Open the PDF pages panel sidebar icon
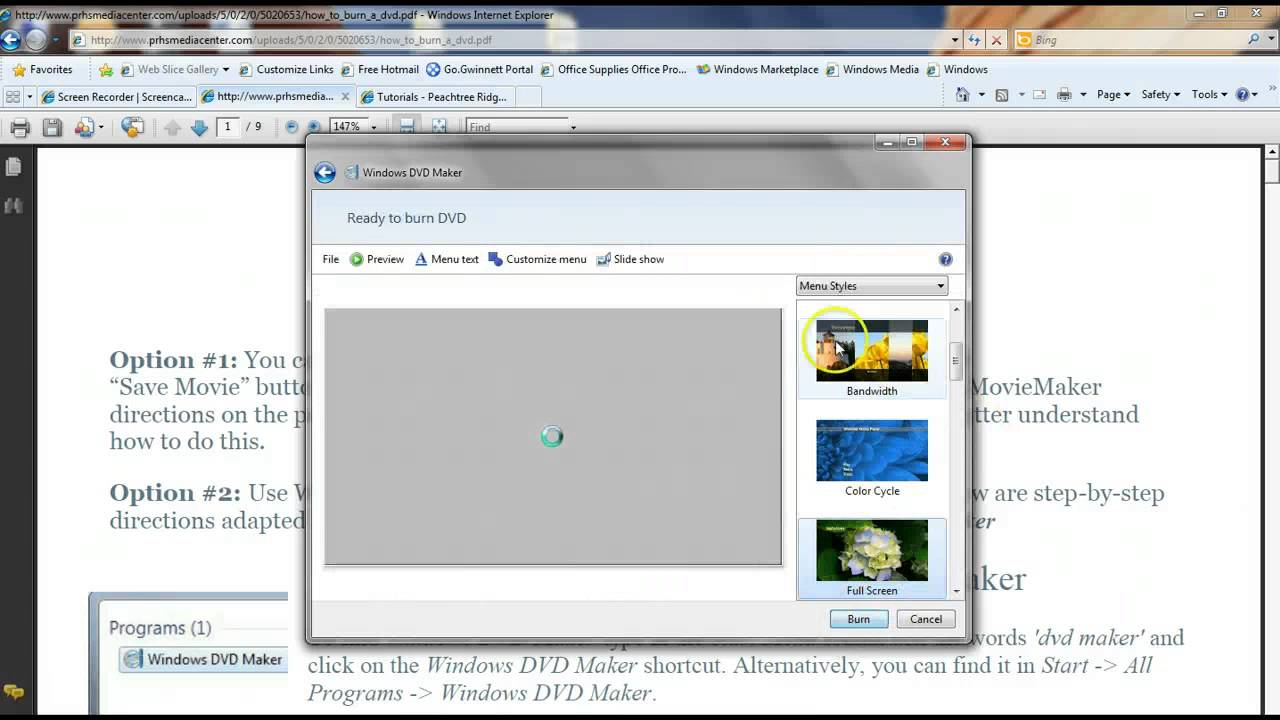Image resolution: width=1280 pixels, height=720 pixels. pos(13,167)
